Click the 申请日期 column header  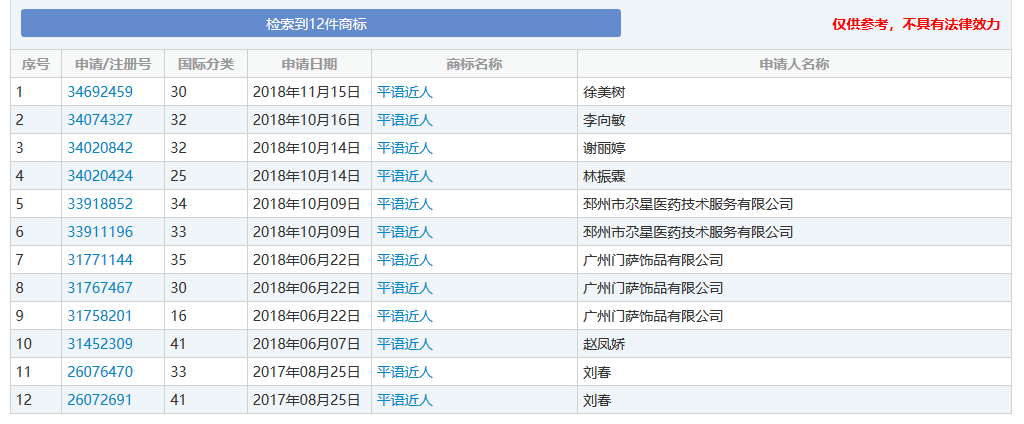click(310, 64)
